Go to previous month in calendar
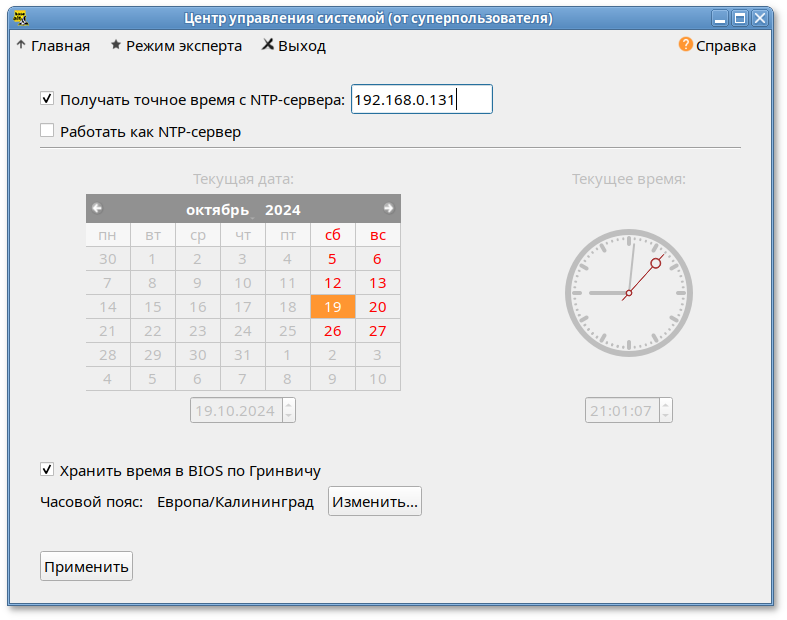 point(97,208)
